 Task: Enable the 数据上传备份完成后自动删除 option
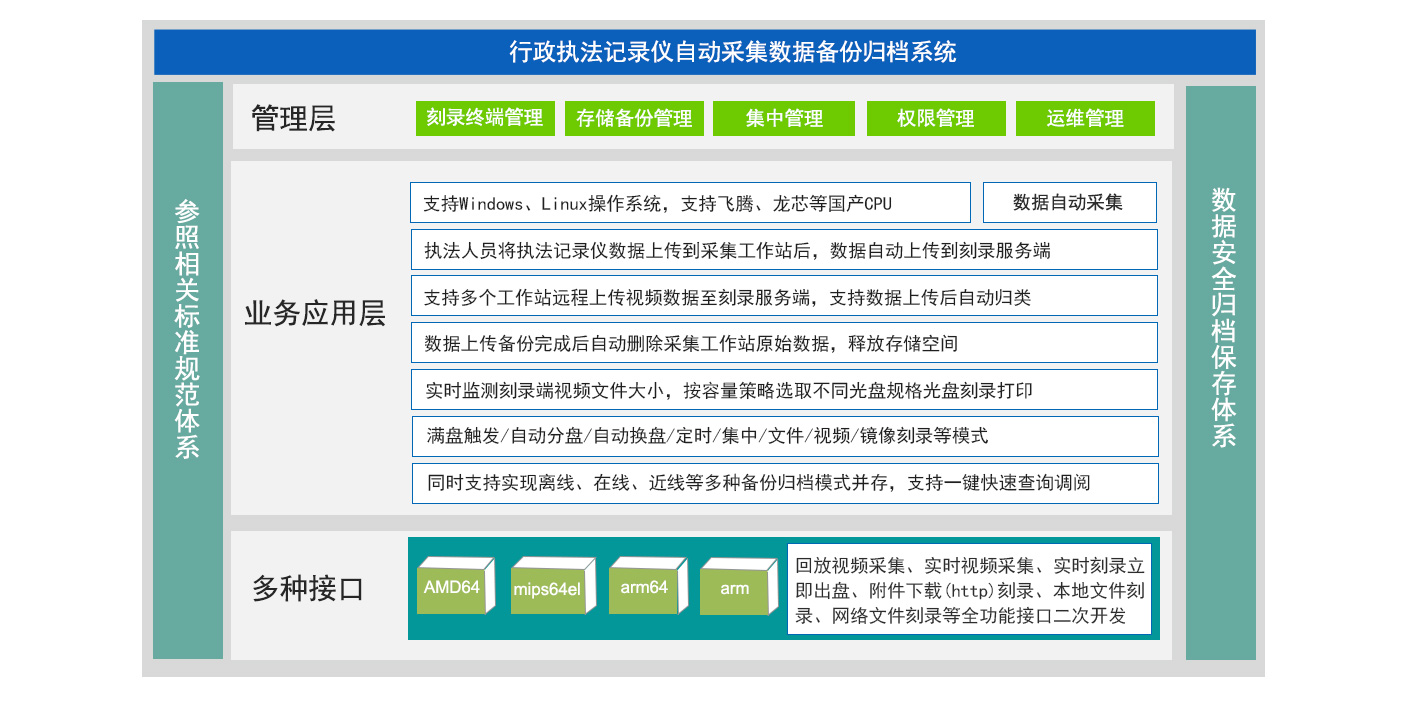785,342
